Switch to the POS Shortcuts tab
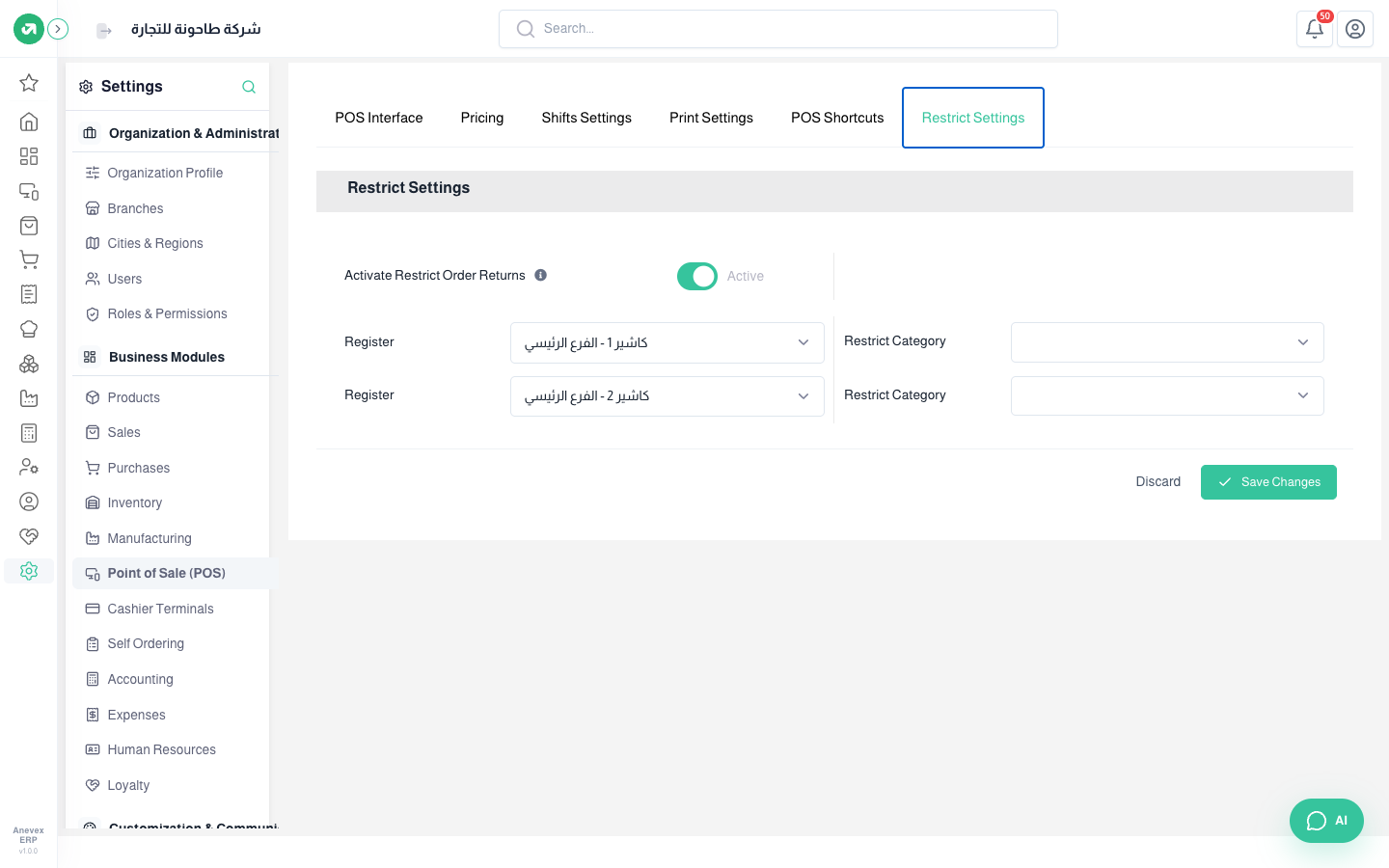 (837, 118)
